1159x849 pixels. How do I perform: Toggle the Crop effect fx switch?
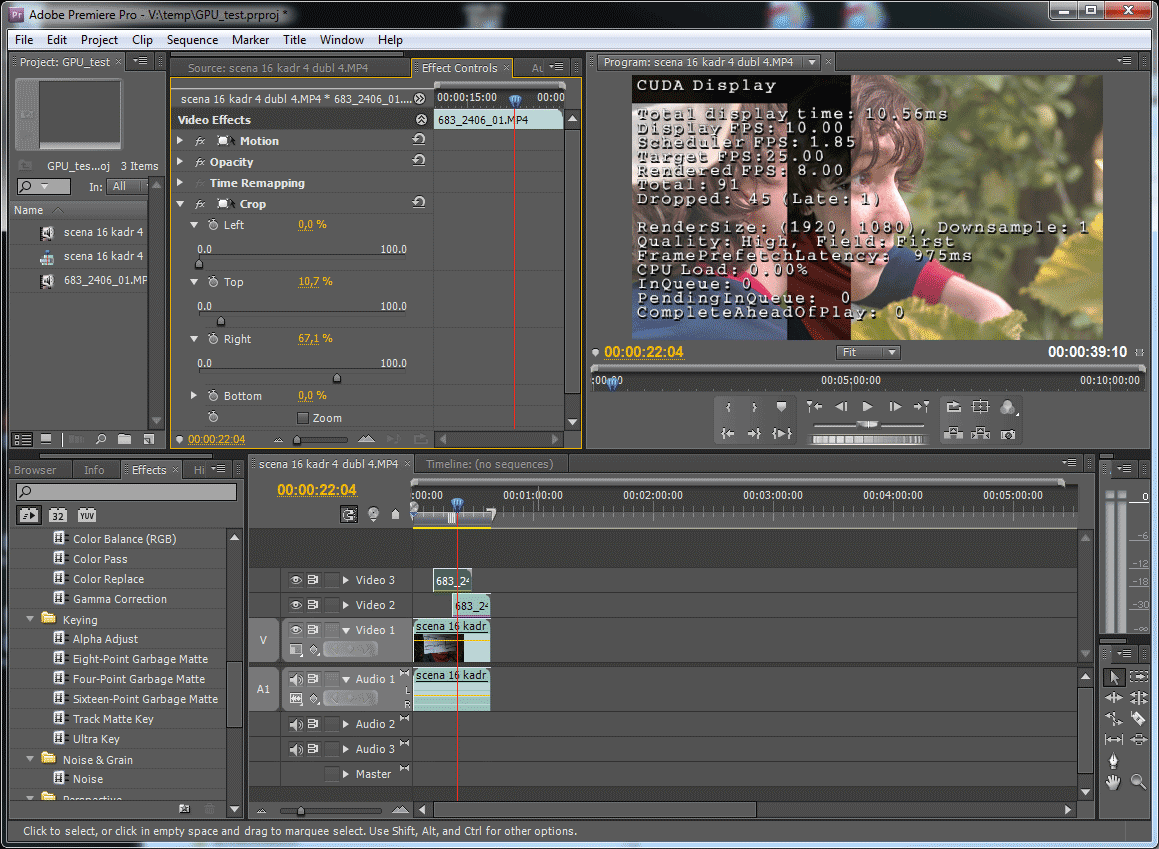tap(200, 204)
